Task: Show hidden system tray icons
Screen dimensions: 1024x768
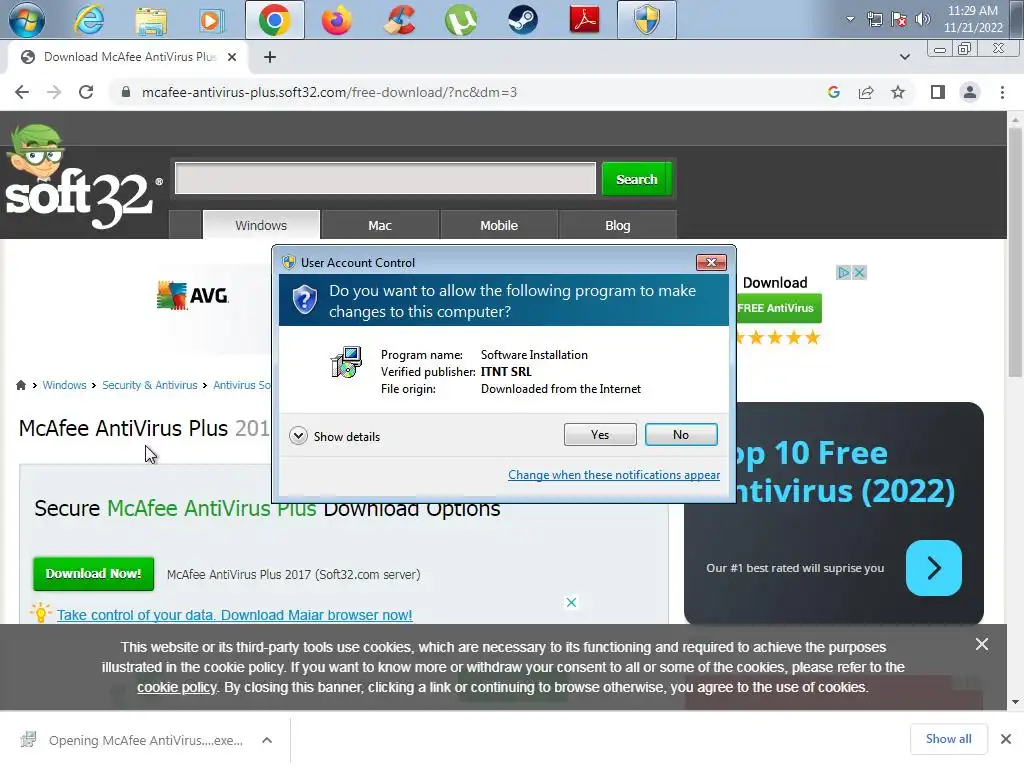Action: click(x=850, y=19)
